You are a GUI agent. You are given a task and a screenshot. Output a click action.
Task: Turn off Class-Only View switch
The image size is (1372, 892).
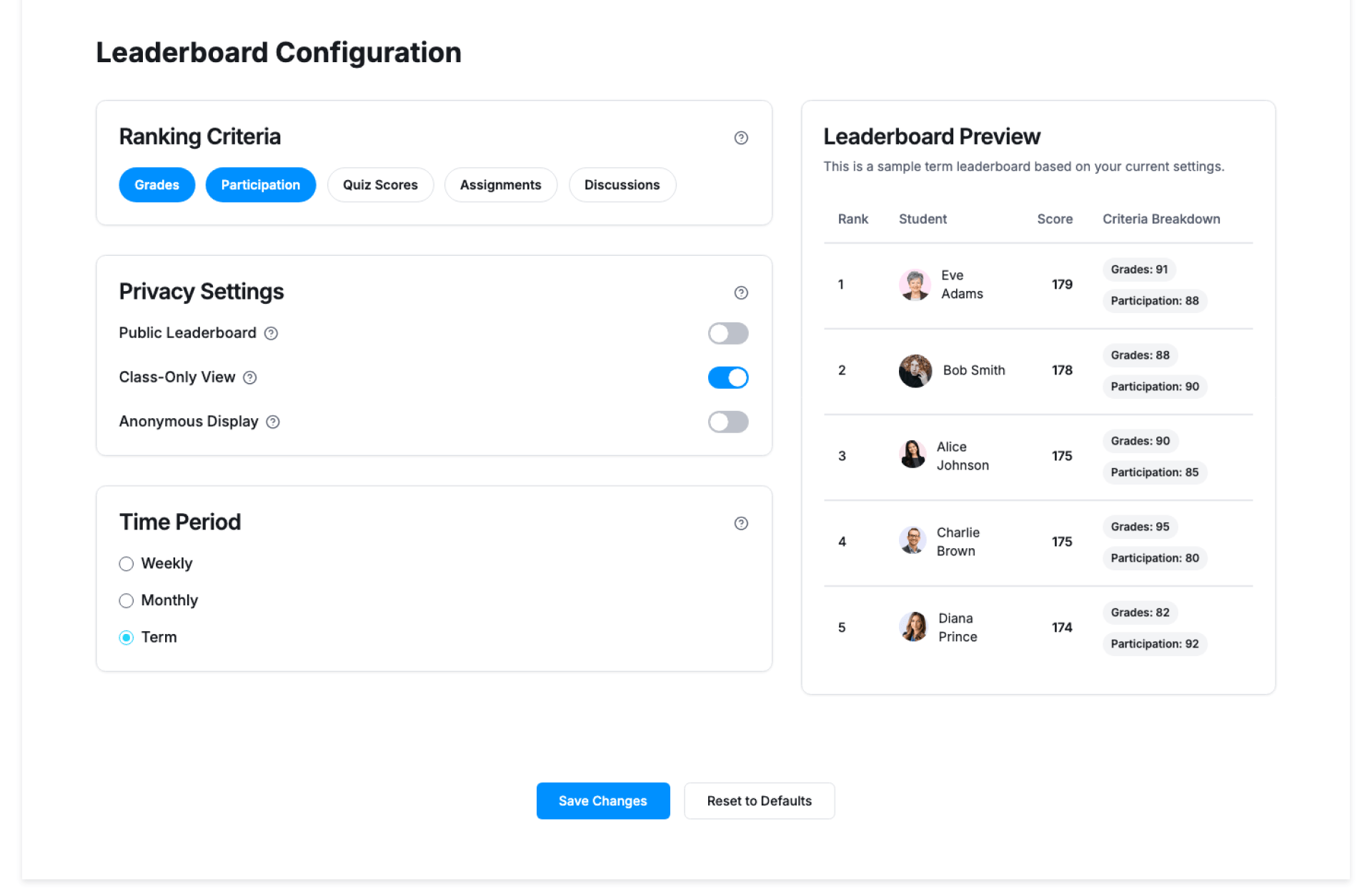(727, 377)
